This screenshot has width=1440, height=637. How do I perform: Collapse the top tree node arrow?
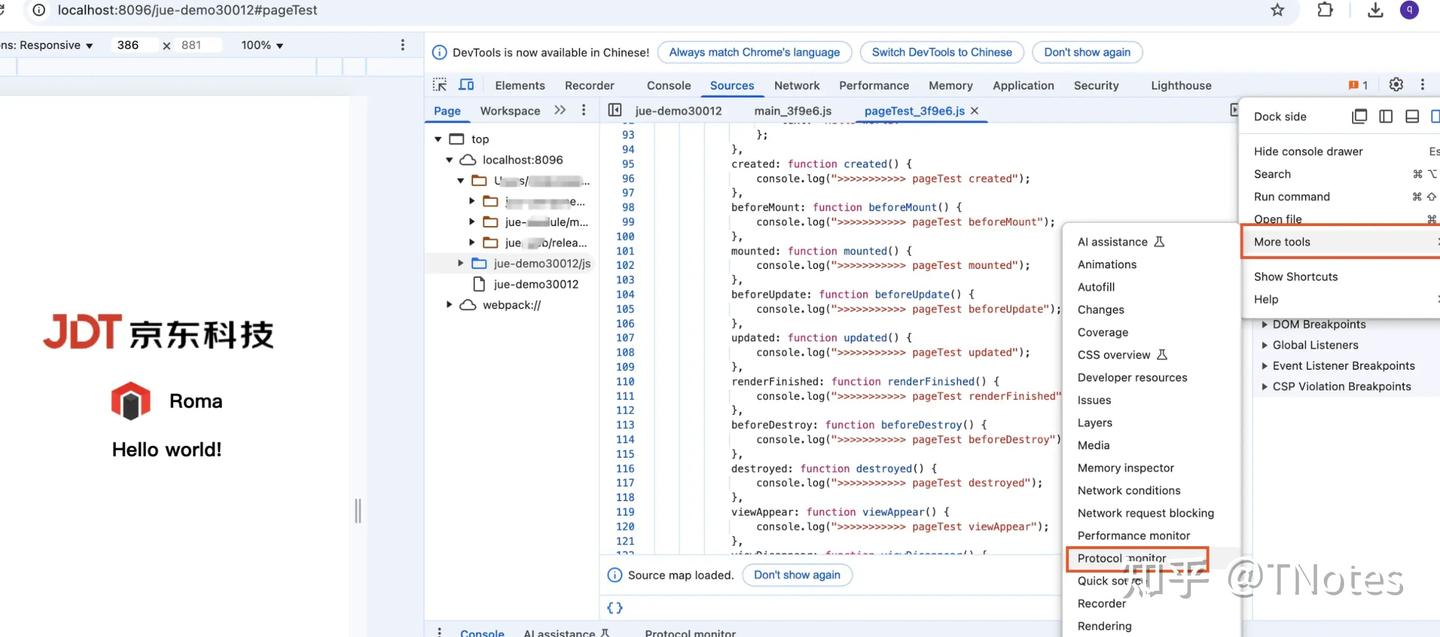pyautogui.click(x=438, y=139)
